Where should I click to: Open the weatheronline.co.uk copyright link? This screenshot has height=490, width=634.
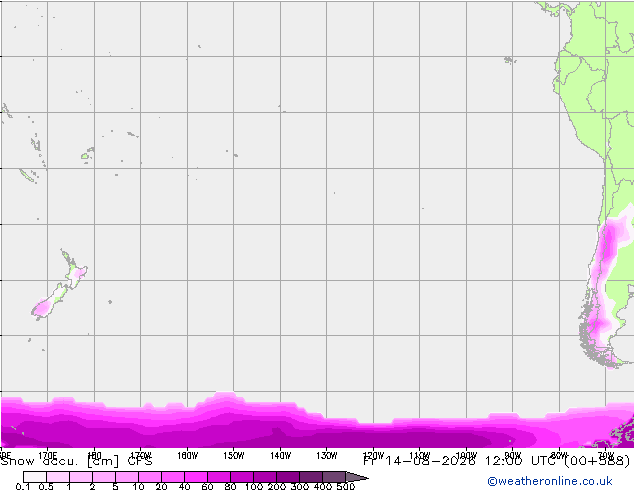point(550,481)
